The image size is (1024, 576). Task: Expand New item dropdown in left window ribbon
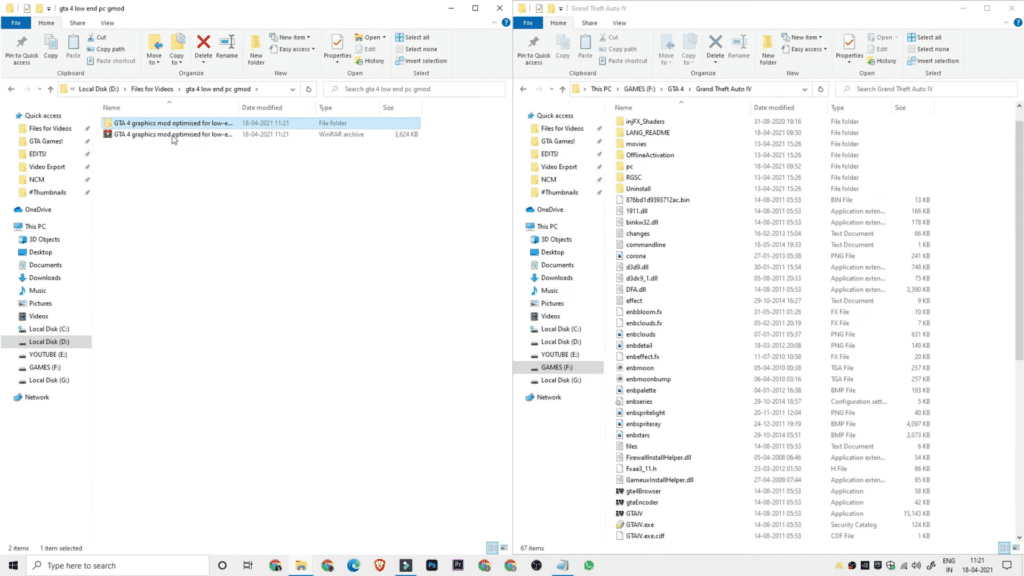[294, 37]
